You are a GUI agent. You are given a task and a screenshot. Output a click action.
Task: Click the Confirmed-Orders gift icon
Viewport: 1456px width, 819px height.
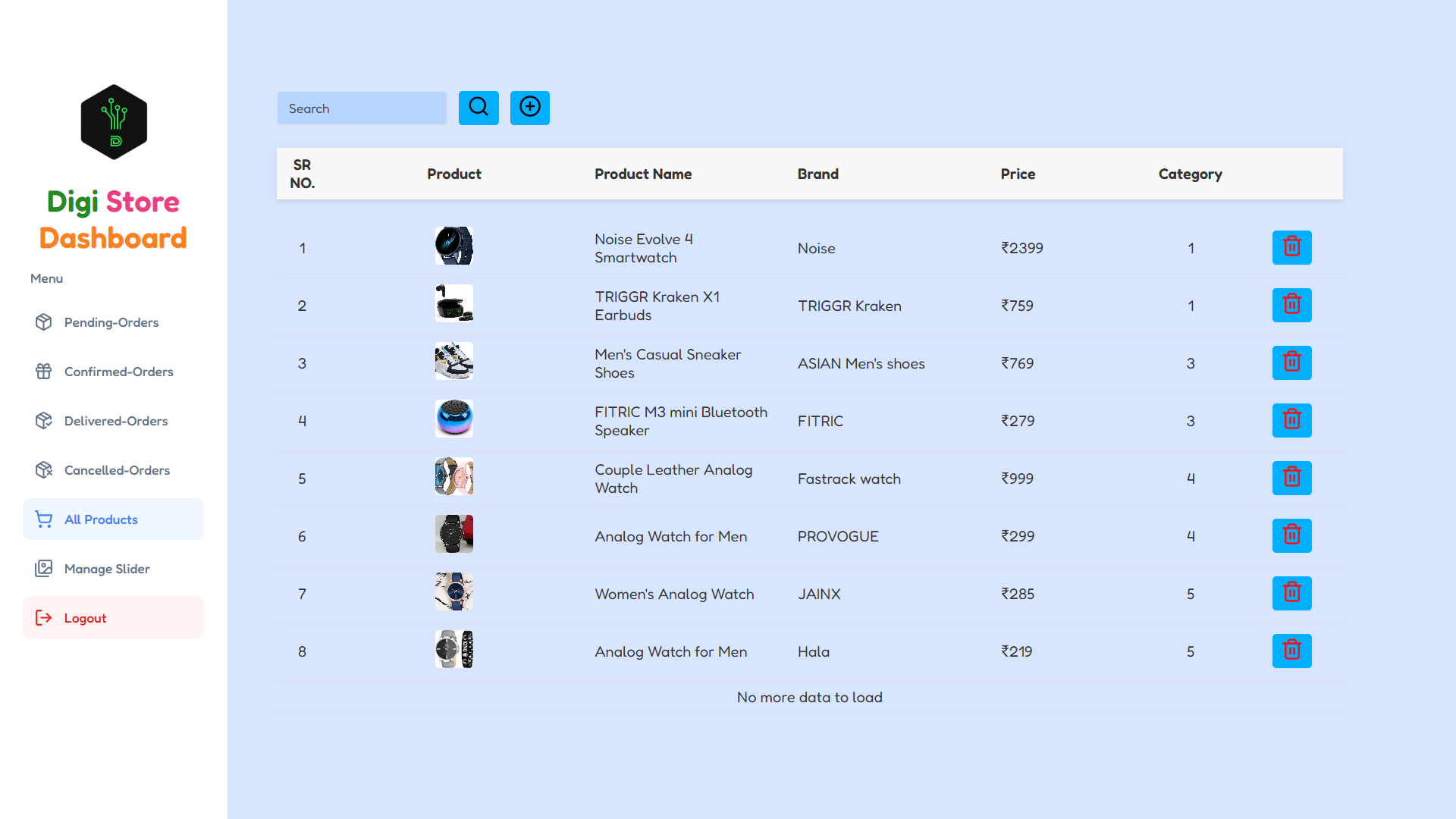point(44,372)
